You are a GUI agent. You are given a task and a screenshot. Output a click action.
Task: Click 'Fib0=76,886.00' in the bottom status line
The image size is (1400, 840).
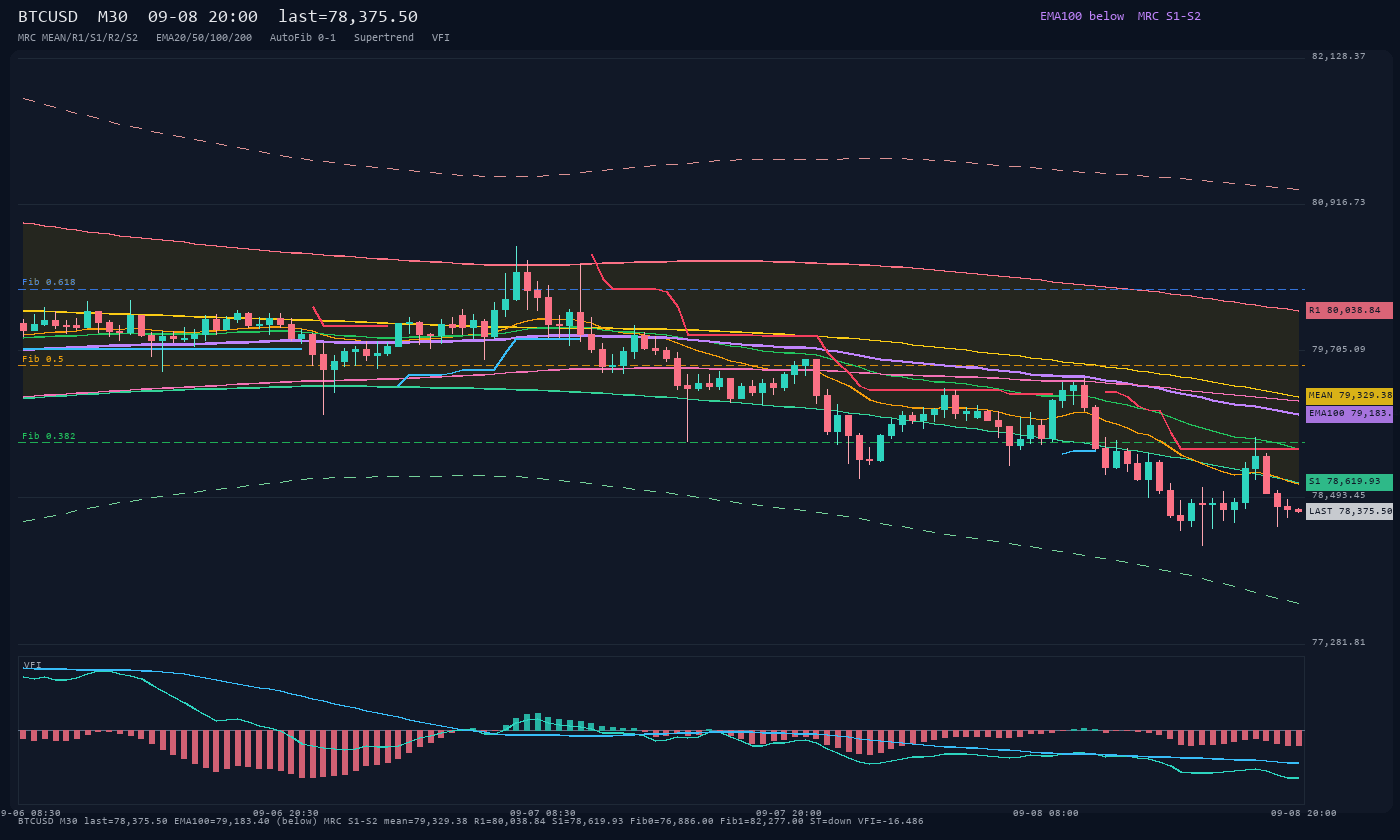coord(672,821)
